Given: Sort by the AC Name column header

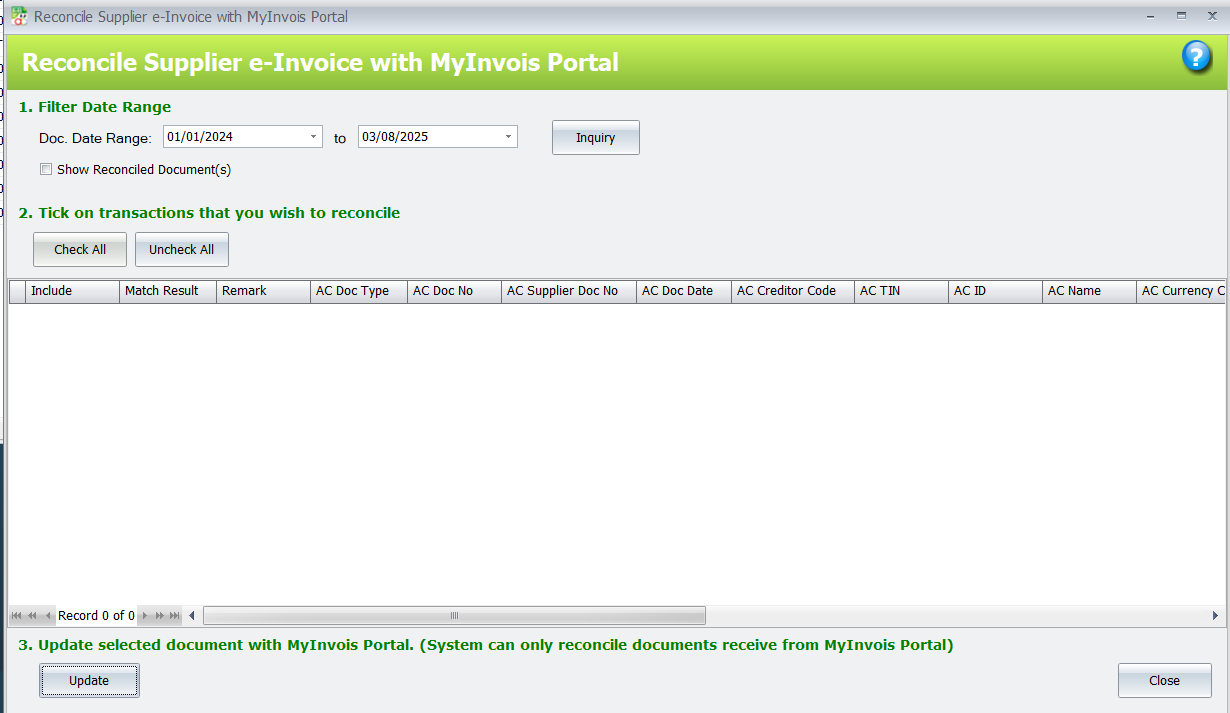Looking at the screenshot, I should [1090, 291].
